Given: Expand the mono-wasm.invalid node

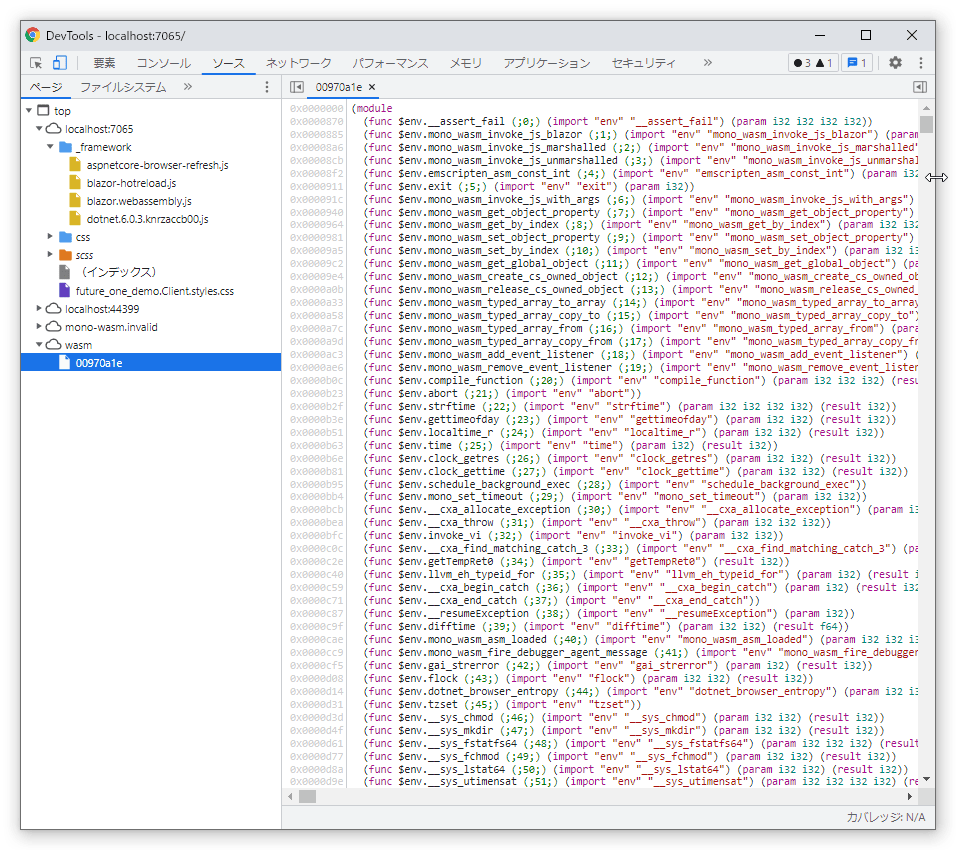Looking at the screenshot, I should pos(40,326).
